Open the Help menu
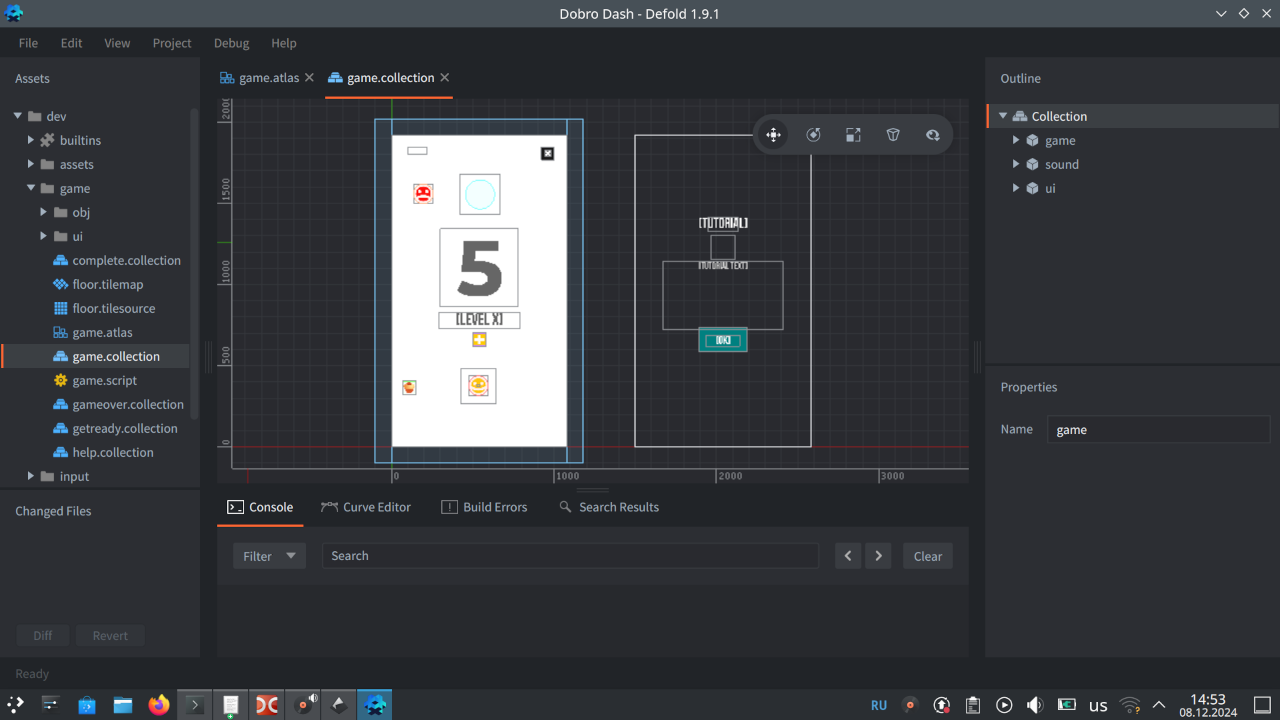1280x720 pixels. (x=284, y=43)
